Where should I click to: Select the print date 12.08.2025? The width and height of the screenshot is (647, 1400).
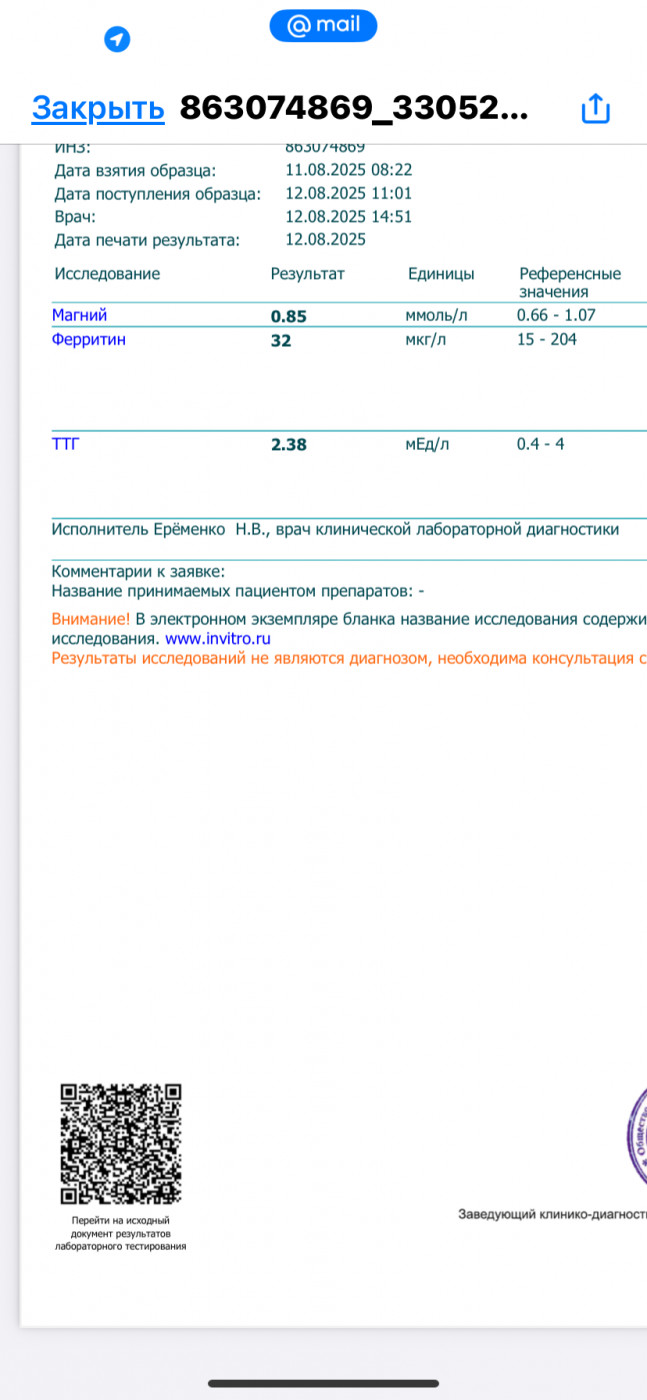326,239
